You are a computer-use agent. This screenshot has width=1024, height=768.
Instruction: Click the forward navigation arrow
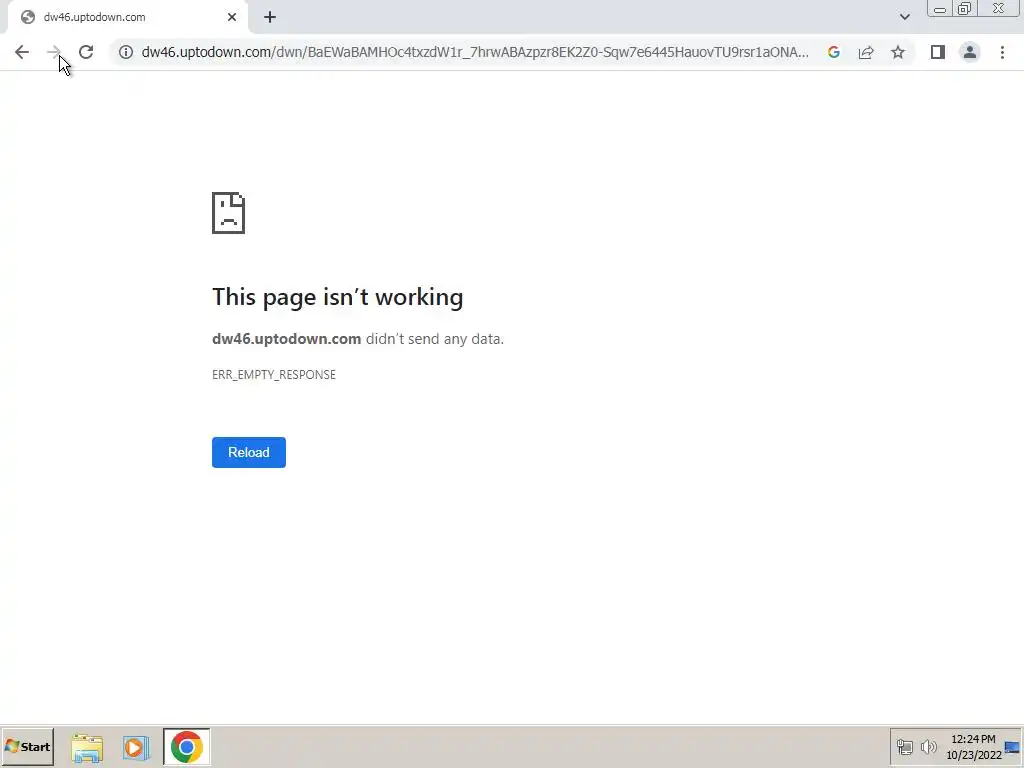click(x=54, y=52)
